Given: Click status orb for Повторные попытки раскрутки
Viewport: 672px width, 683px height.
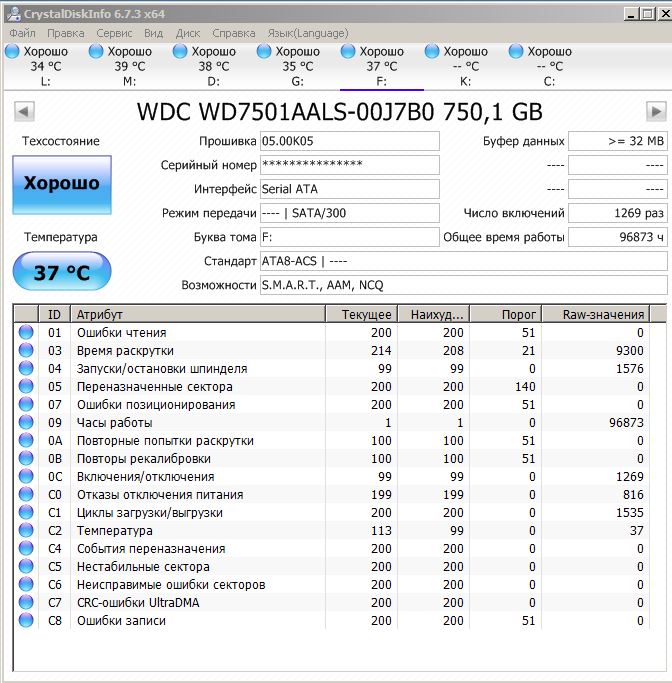Looking at the screenshot, I should pos(26,440).
